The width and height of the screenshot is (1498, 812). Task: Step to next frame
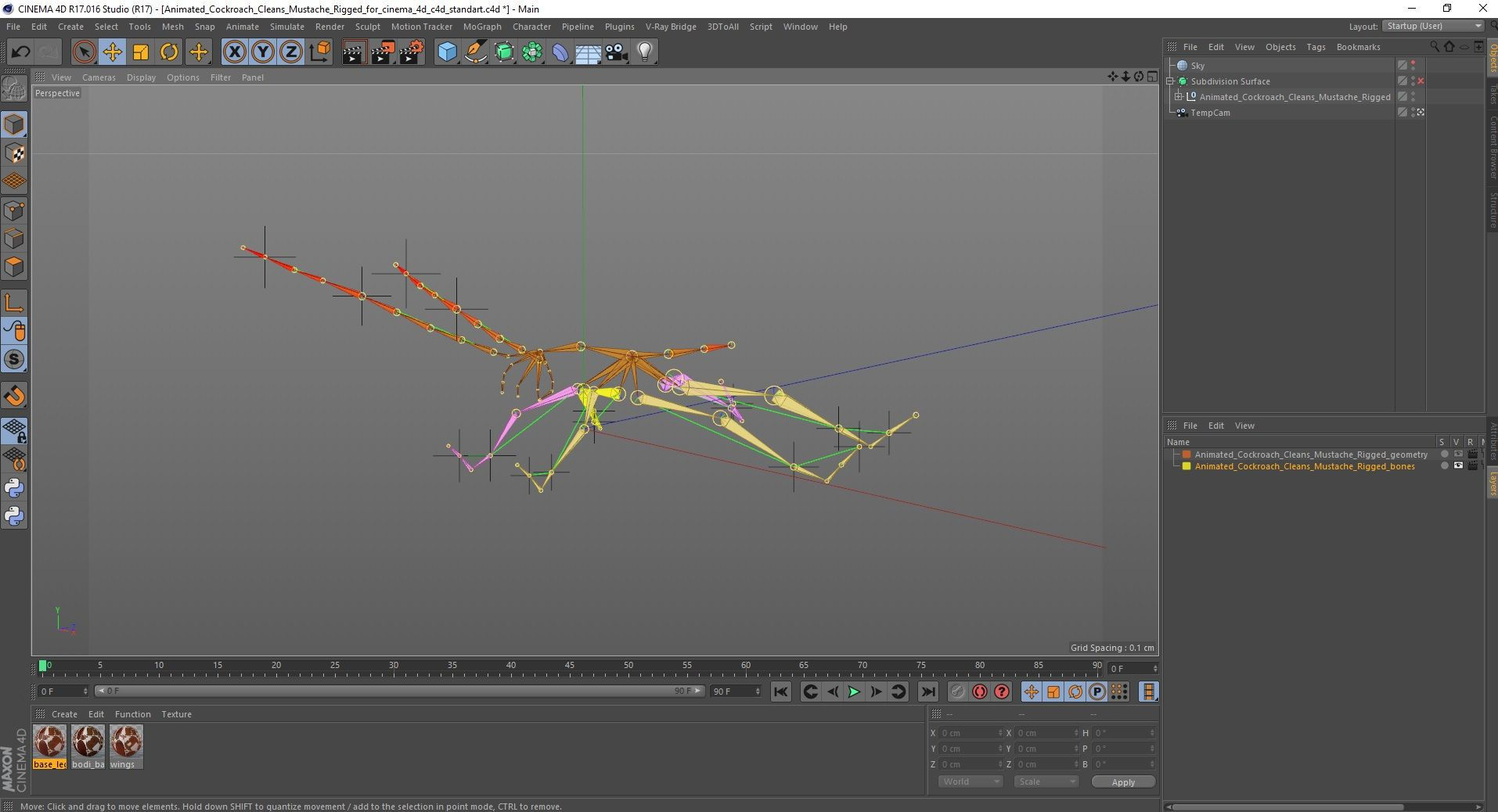pyautogui.click(x=876, y=692)
